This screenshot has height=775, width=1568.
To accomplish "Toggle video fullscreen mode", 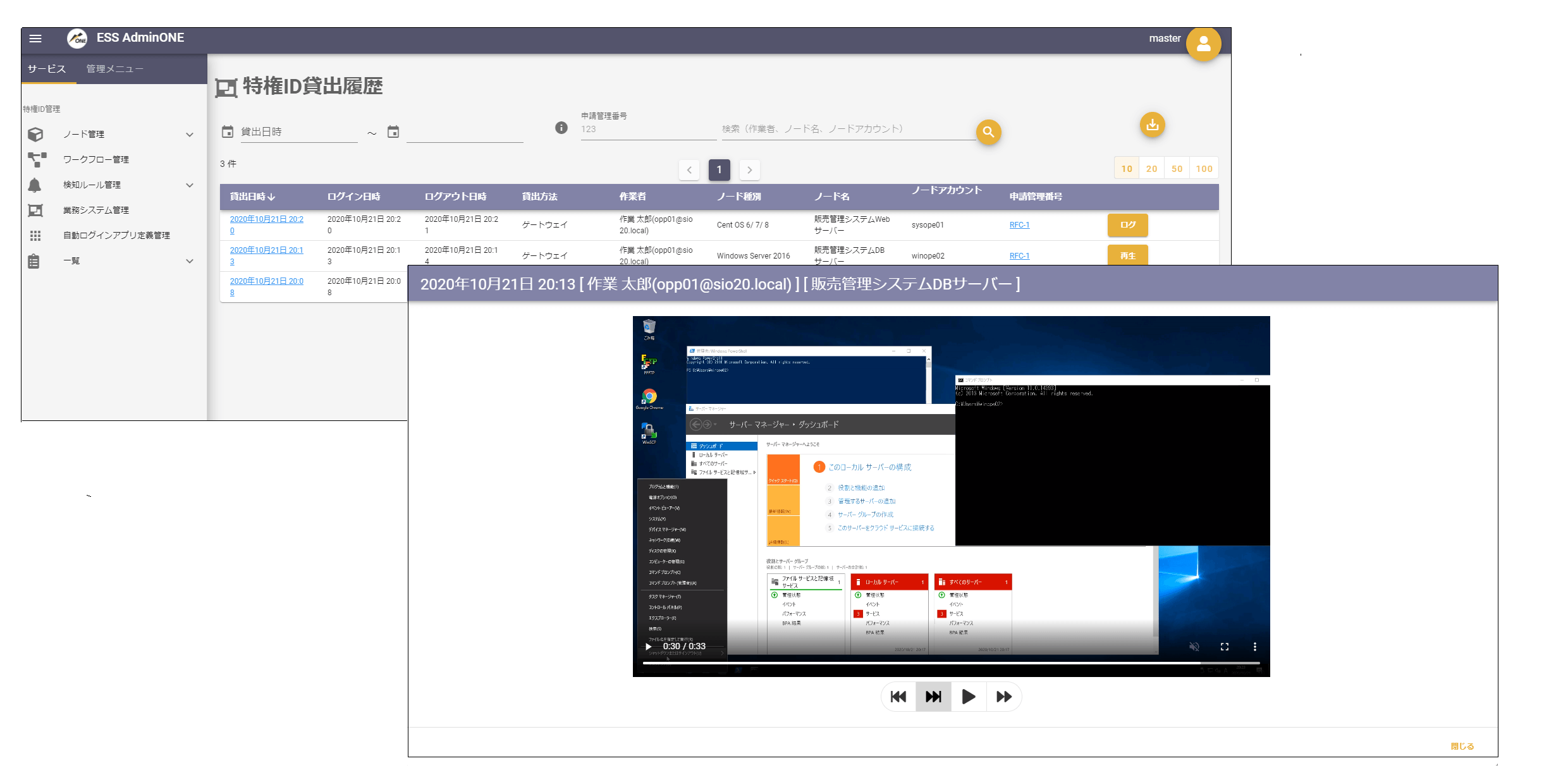I will [x=1224, y=646].
